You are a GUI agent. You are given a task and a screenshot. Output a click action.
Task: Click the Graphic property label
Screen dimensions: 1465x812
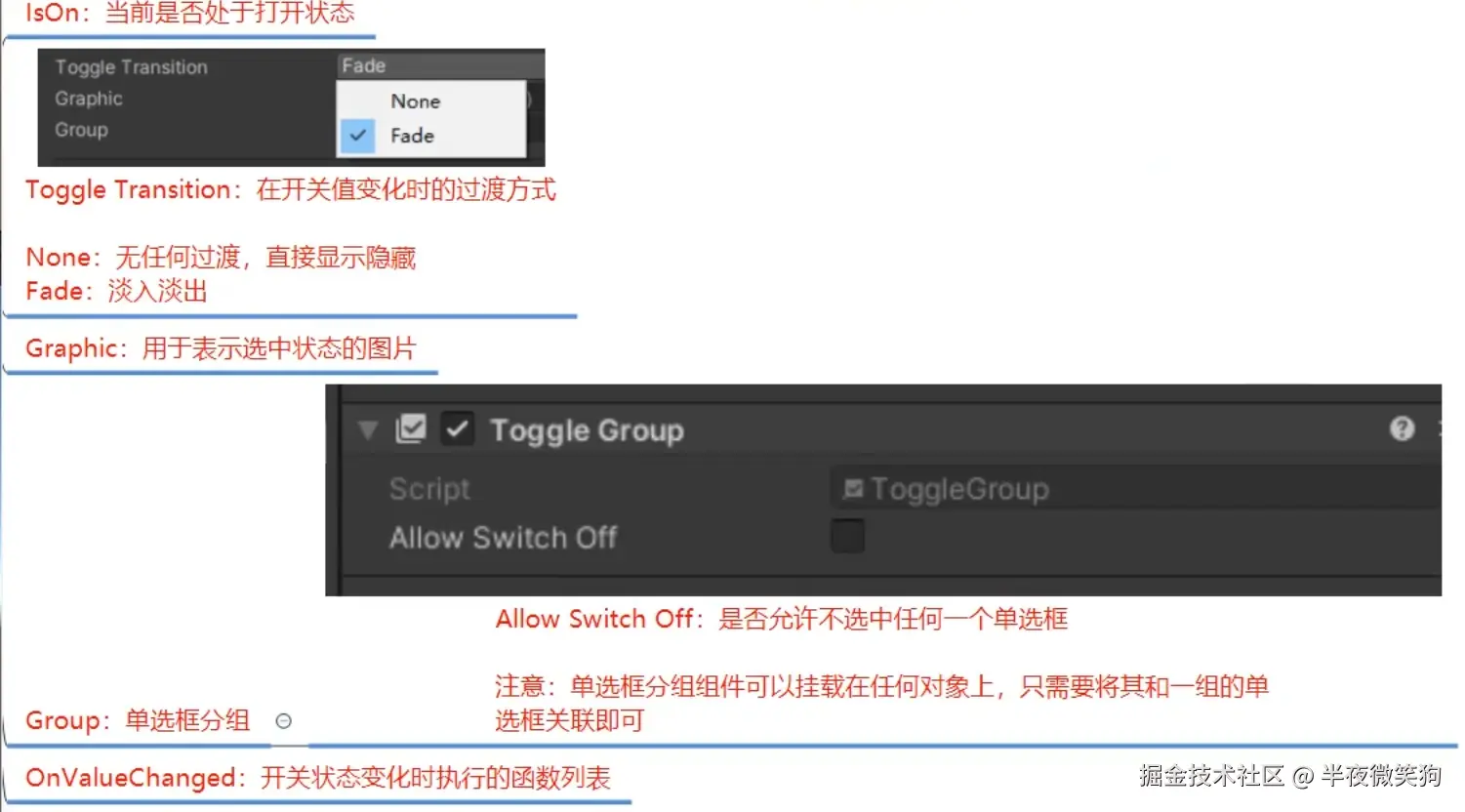click(x=89, y=99)
